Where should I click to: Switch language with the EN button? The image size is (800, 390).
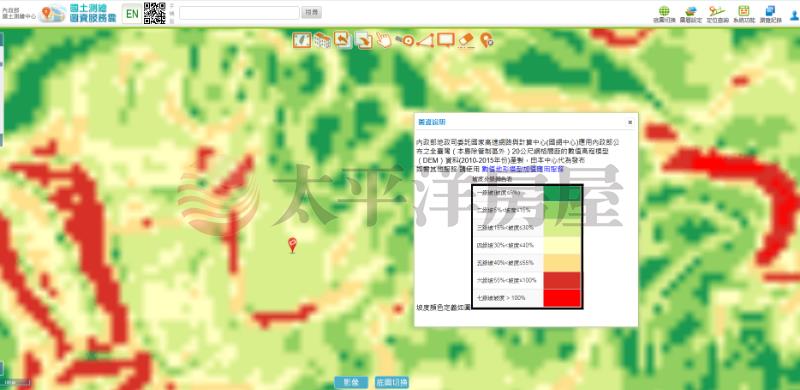(132, 13)
